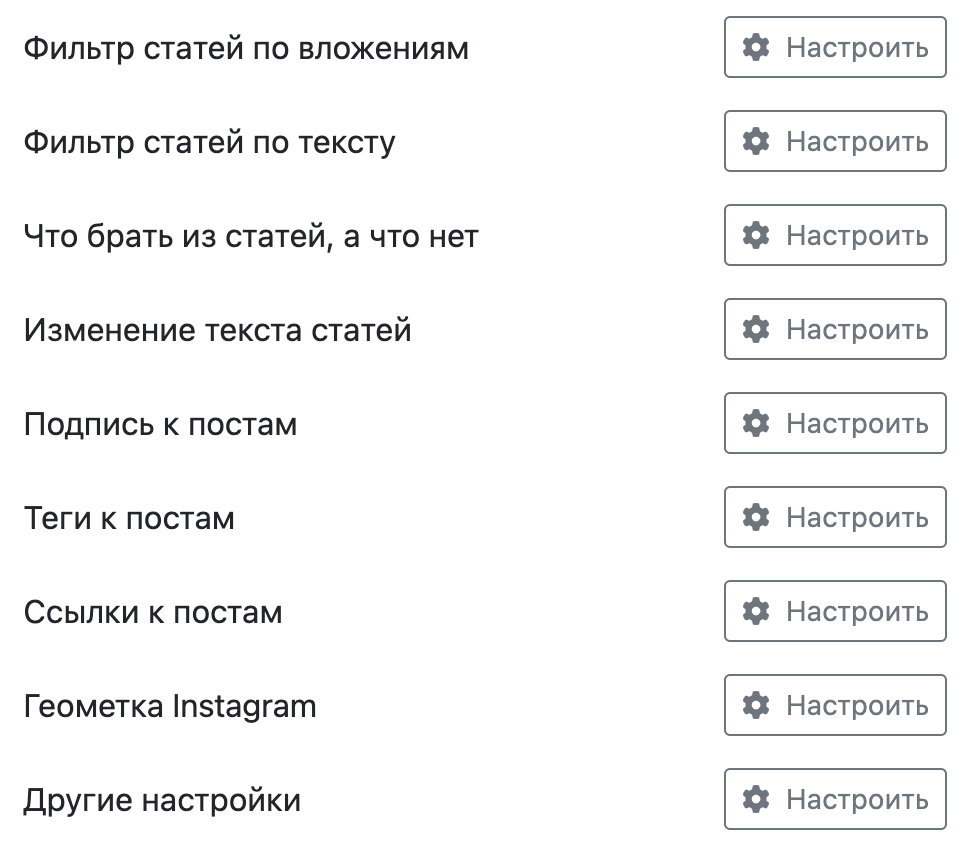This screenshot has height=844, width=962.
Task: Click the Геометка Instagram label text
Action: (170, 706)
